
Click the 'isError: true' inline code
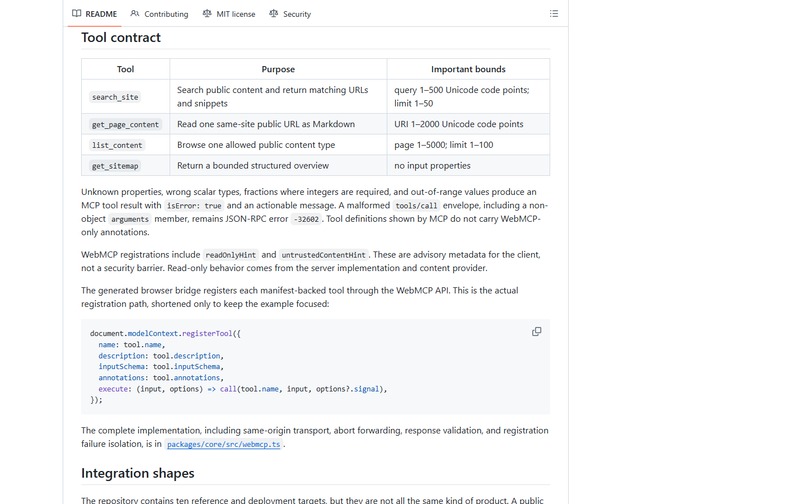(194, 206)
